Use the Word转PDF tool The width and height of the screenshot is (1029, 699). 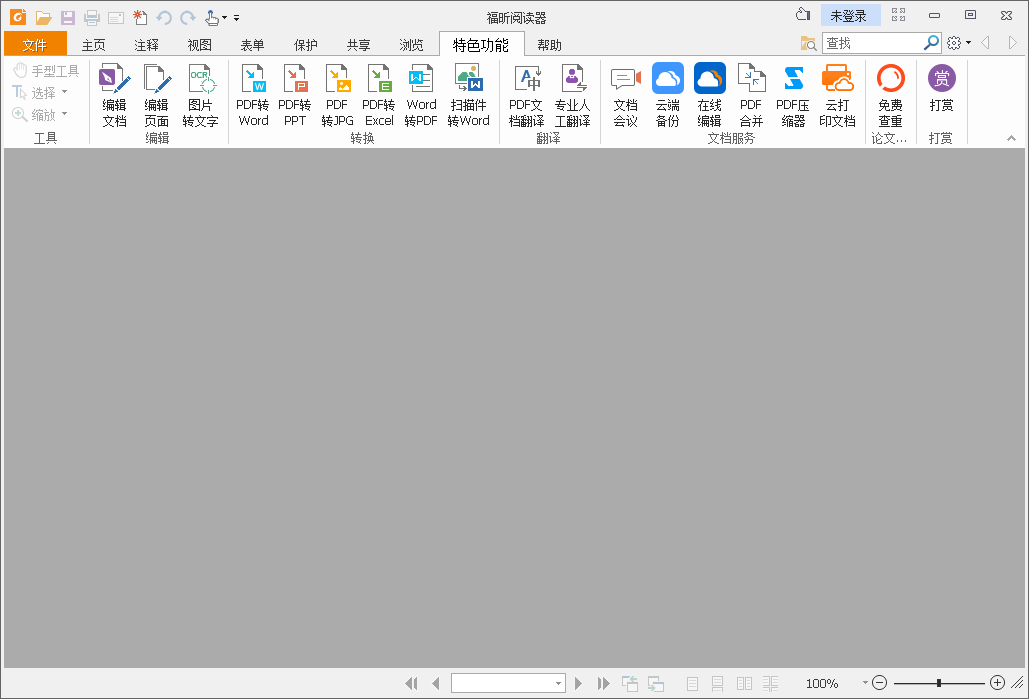click(x=421, y=96)
